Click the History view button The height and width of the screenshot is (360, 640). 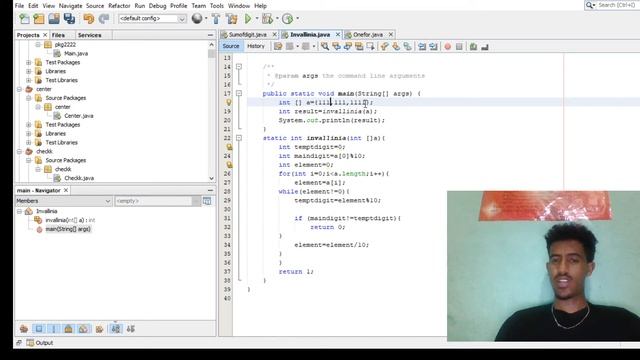(x=256, y=46)
